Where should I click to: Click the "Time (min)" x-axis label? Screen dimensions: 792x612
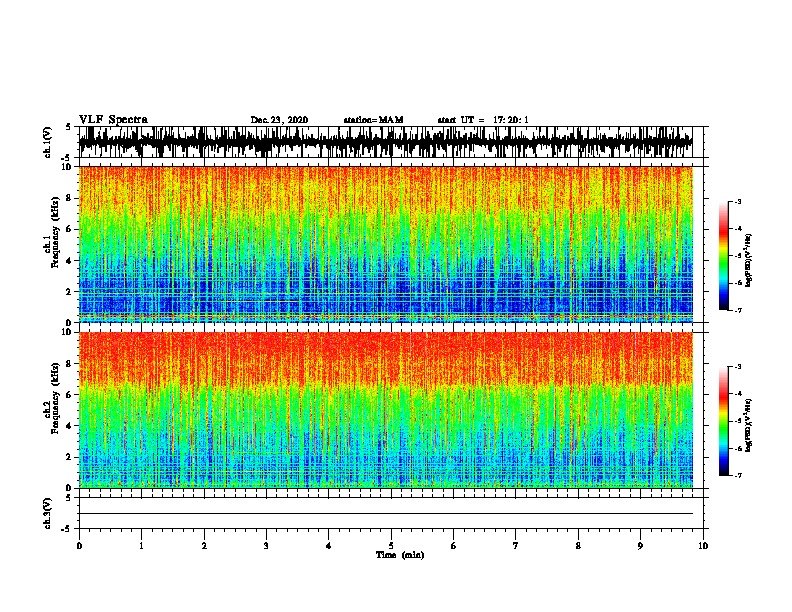[400, 555]
